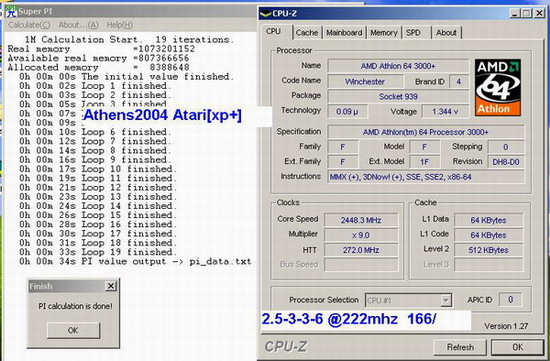Minimize the CPU-Z window

(515, 13)
